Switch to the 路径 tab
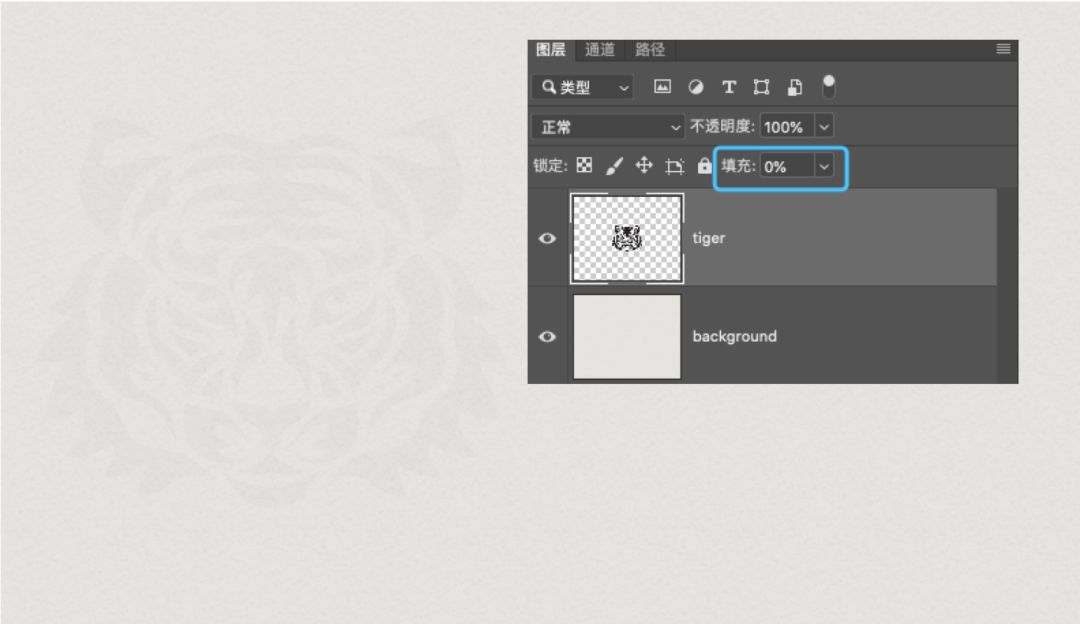This screenshot has height=624, width=1080. tap(650, 50)
